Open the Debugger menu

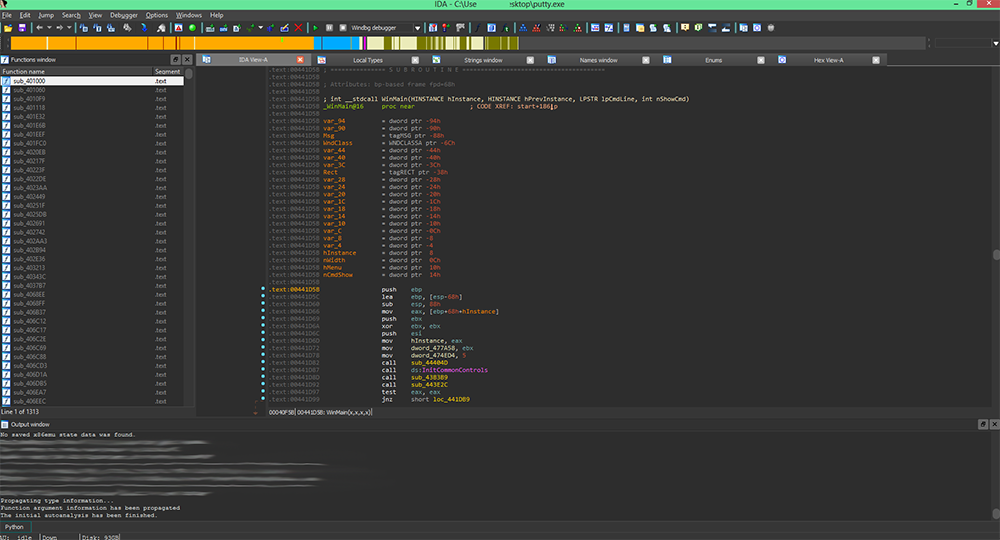point(124,15)
